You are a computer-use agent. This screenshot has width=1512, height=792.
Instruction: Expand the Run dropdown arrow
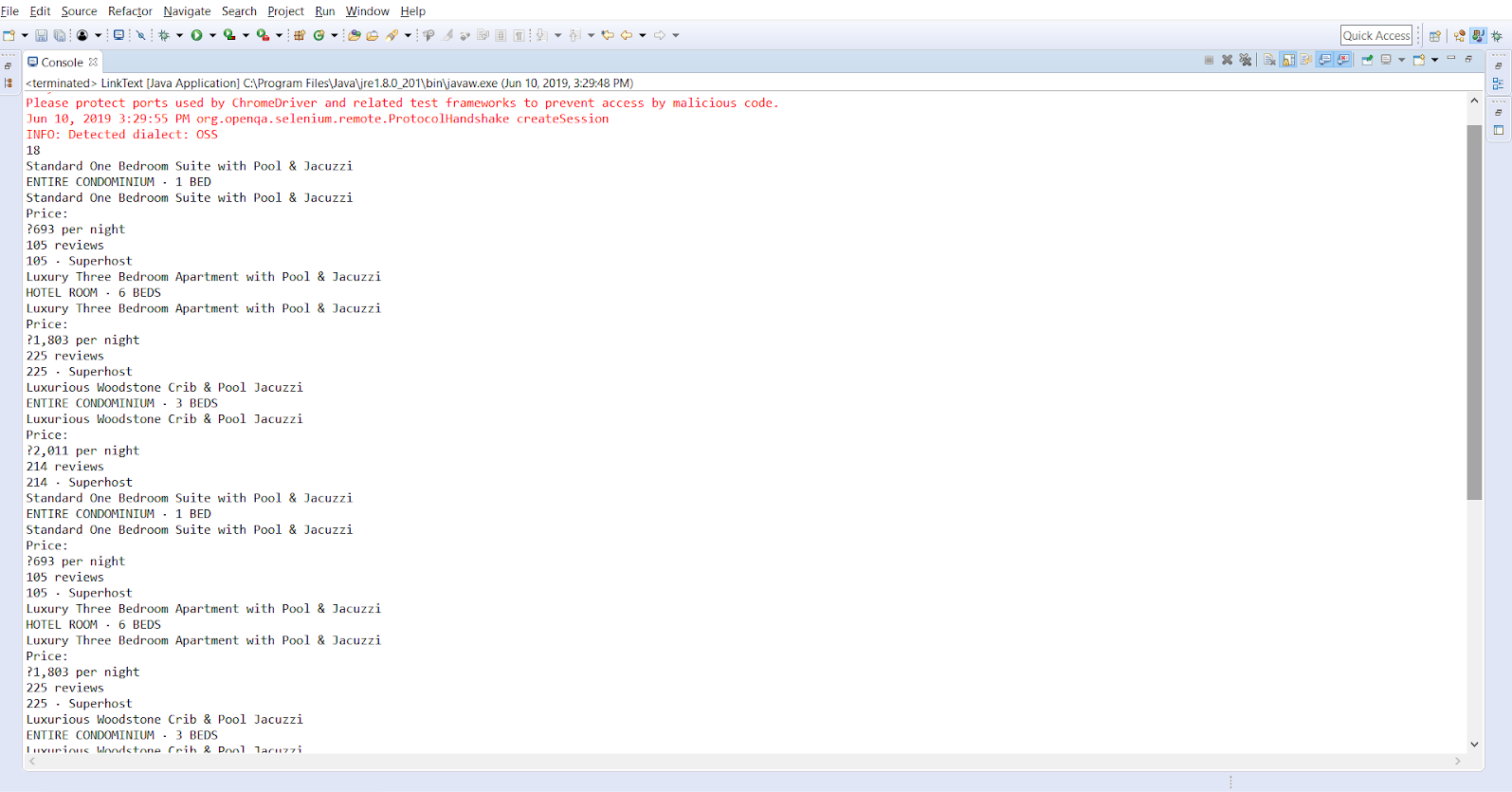[x=212, y=35]
